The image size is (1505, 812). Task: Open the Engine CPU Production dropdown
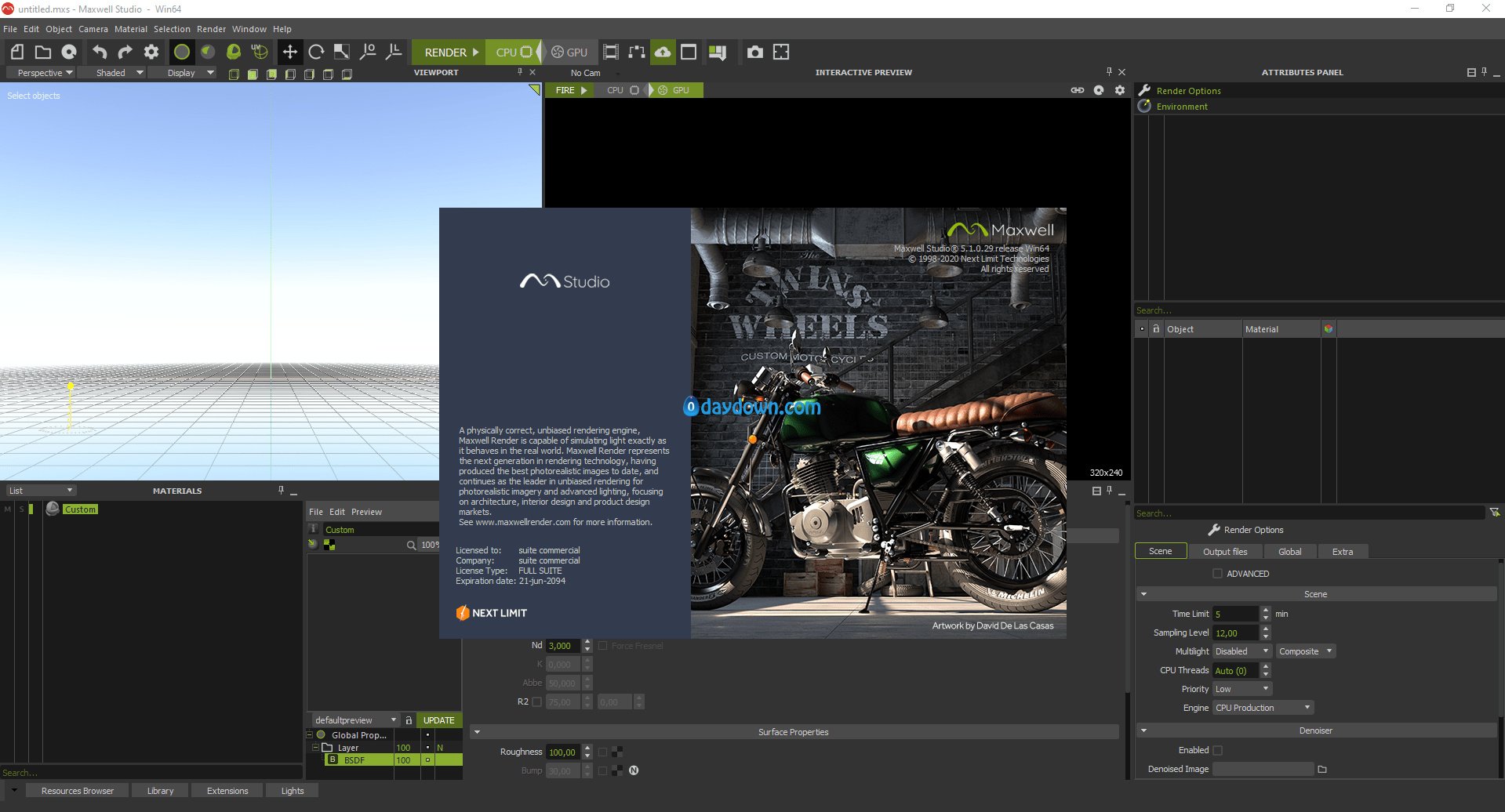(x=1263, y=708)
